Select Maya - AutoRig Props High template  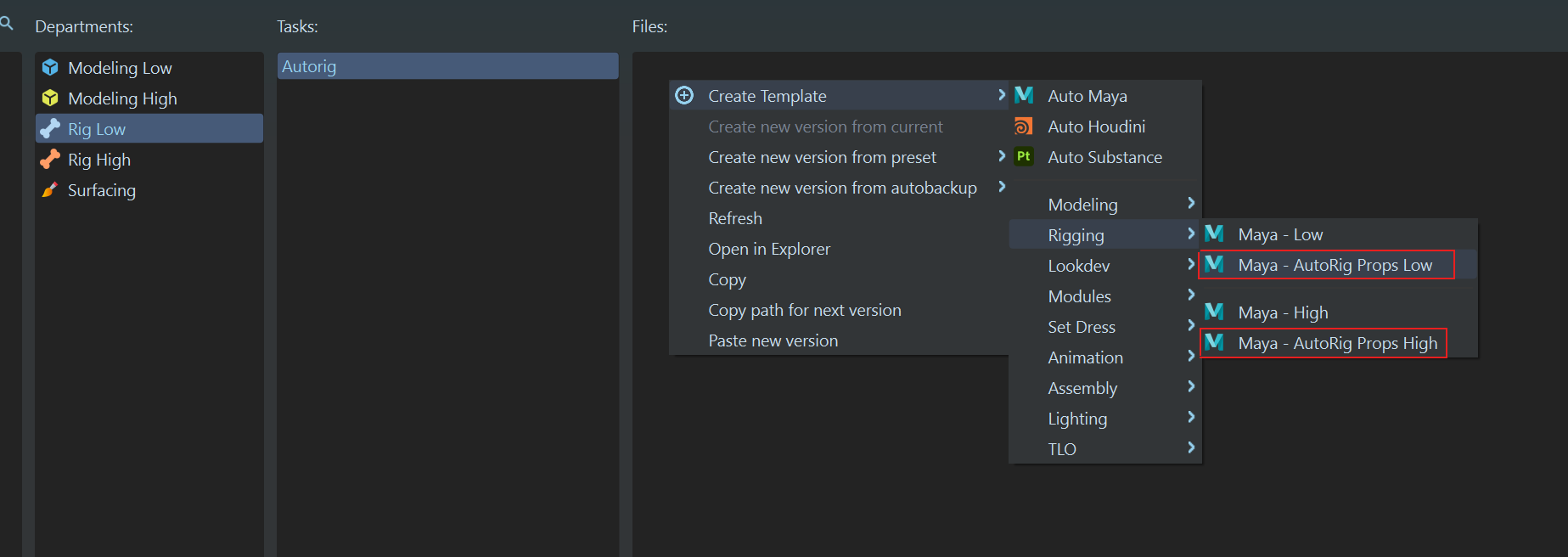(1337, 344)
